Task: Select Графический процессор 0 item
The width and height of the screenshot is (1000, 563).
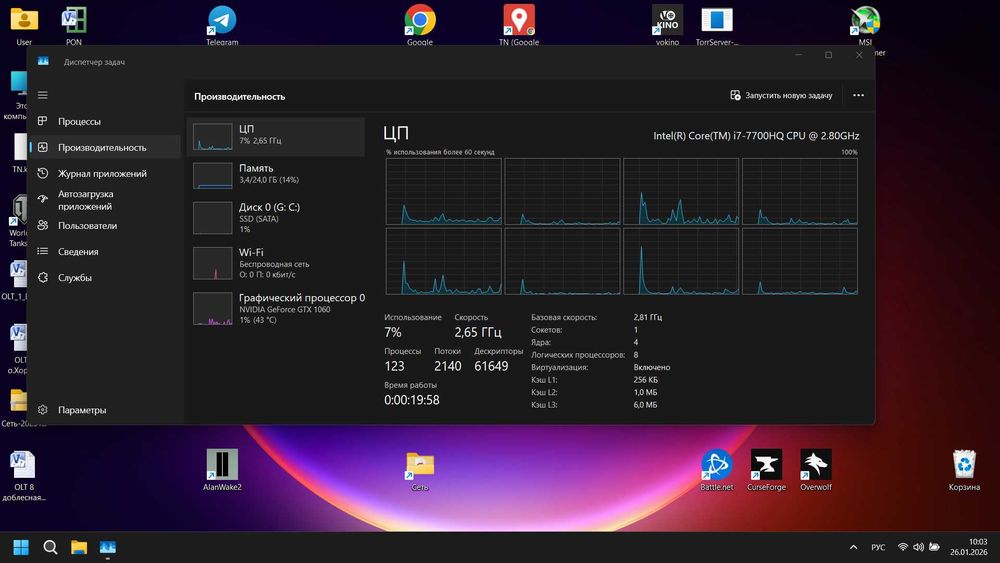Action: [276, 309]
